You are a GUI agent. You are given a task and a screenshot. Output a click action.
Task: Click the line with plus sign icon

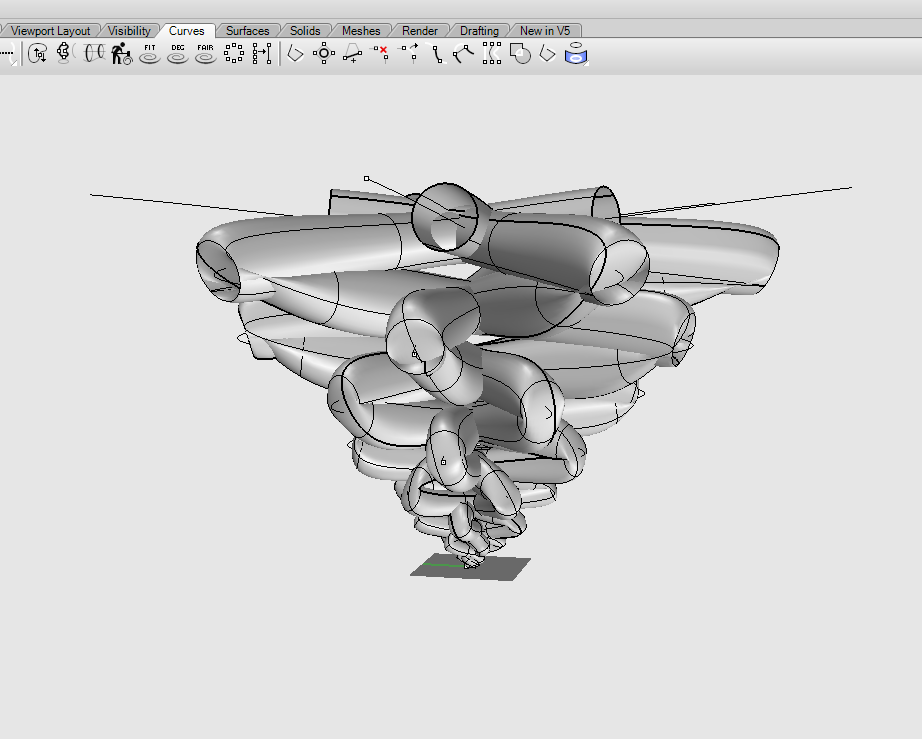[x=352, y=53]
